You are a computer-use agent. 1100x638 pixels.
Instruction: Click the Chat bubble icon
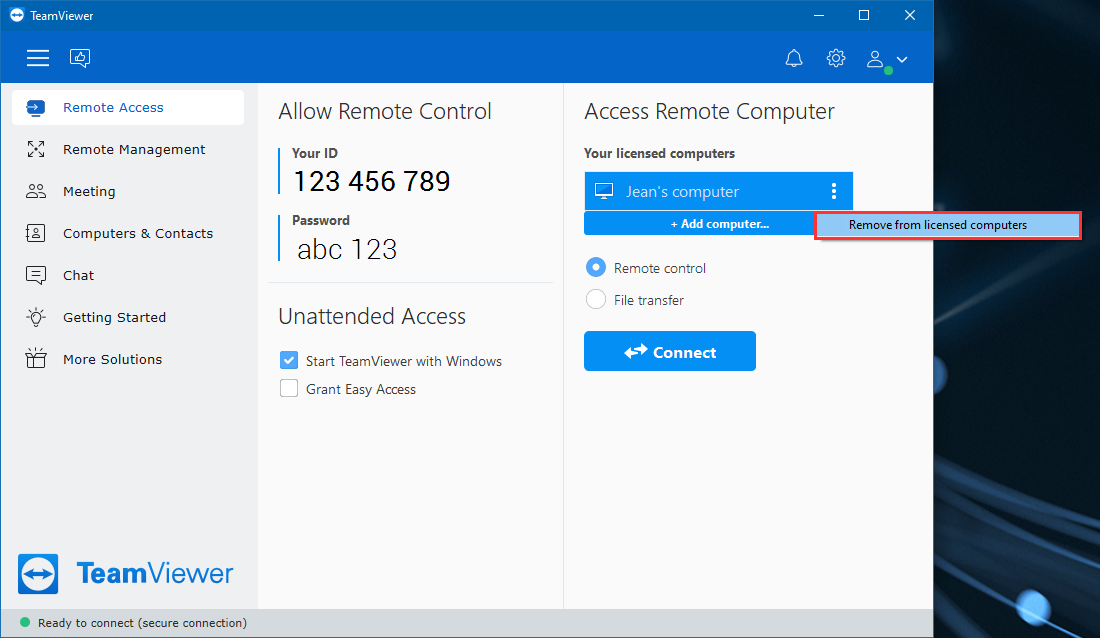tap(36, 275)
